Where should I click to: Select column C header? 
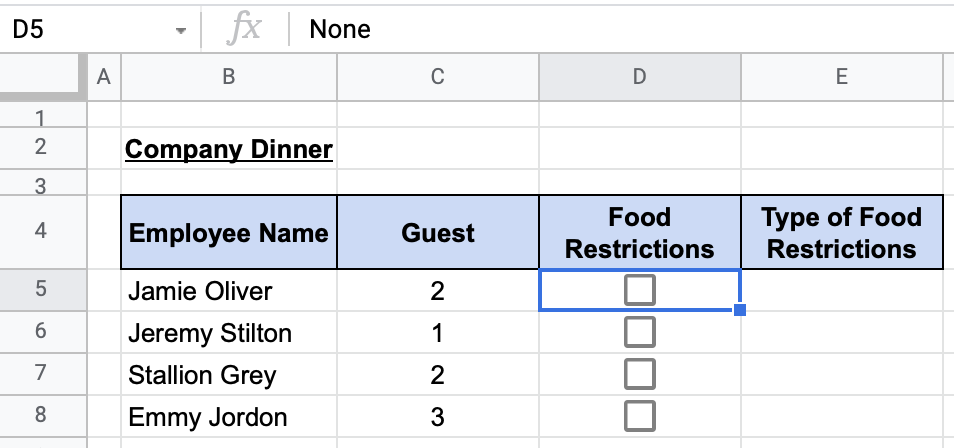point(437,76)
